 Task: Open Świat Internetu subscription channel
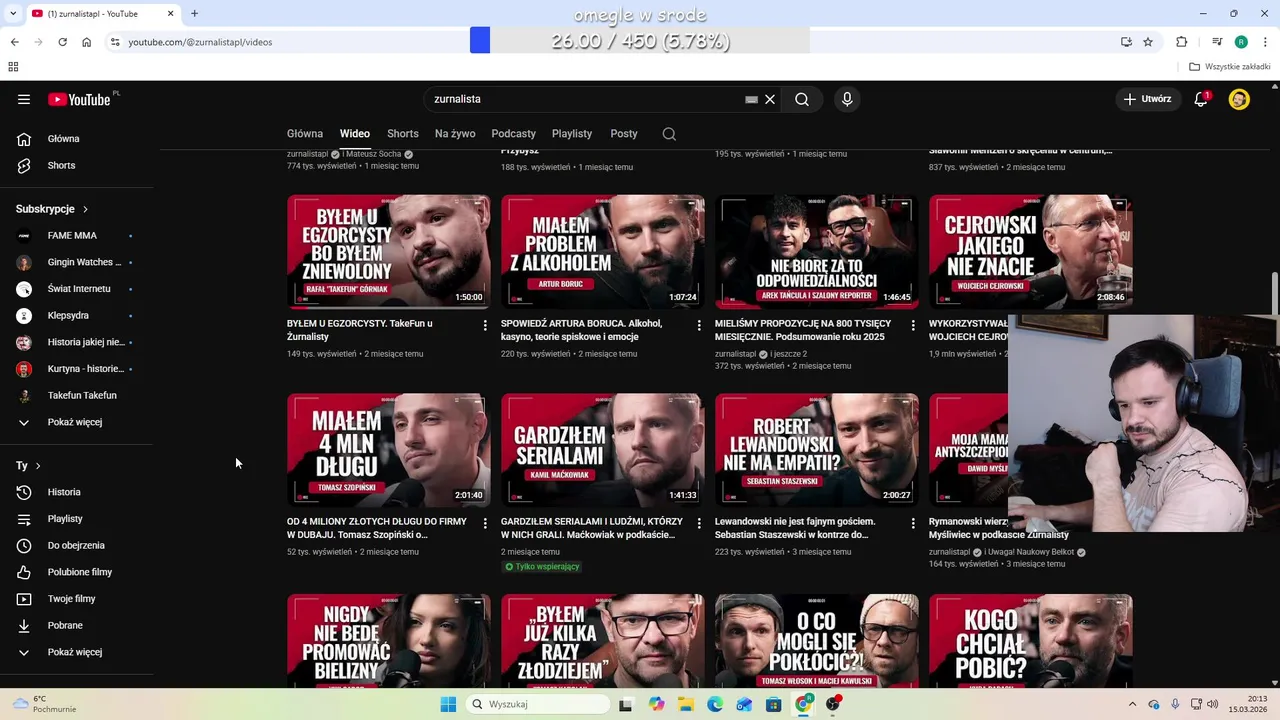tap(77, 289)
